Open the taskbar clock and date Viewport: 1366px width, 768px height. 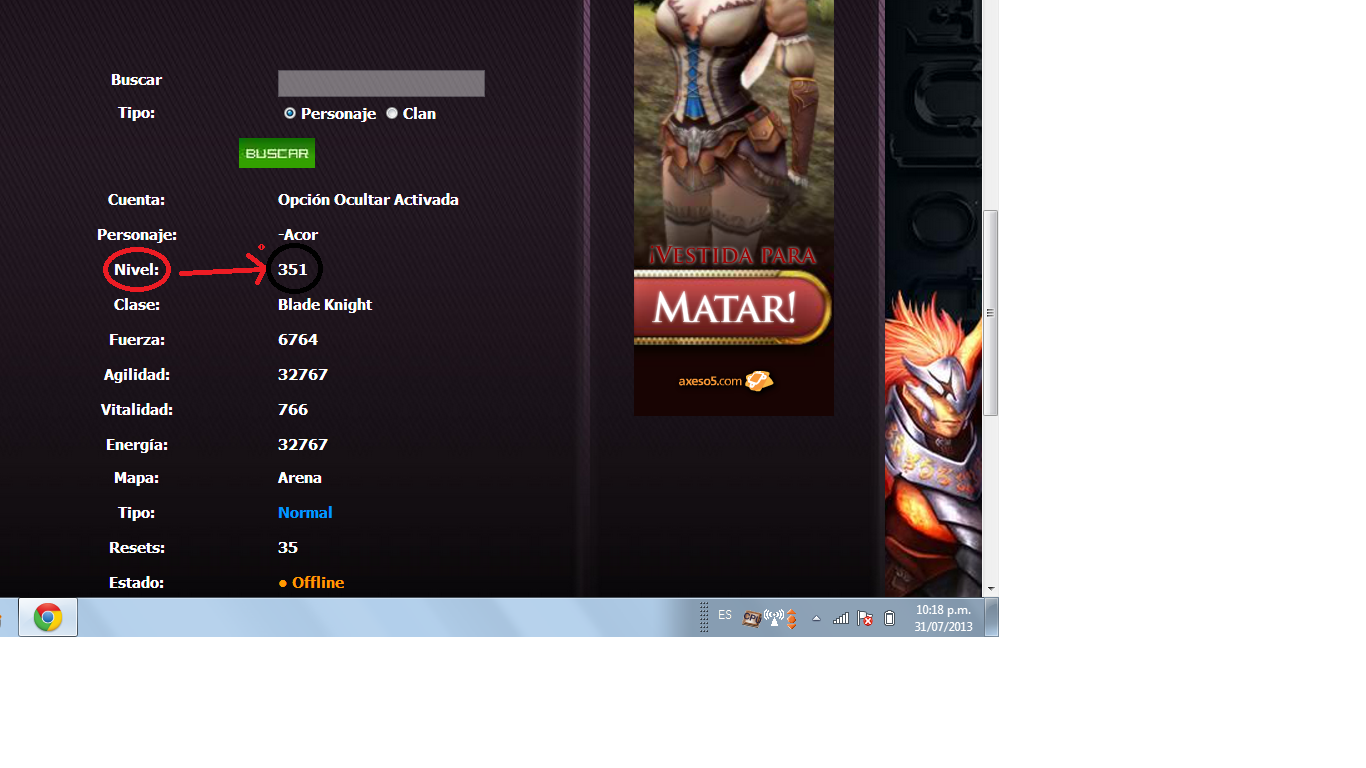943,618
